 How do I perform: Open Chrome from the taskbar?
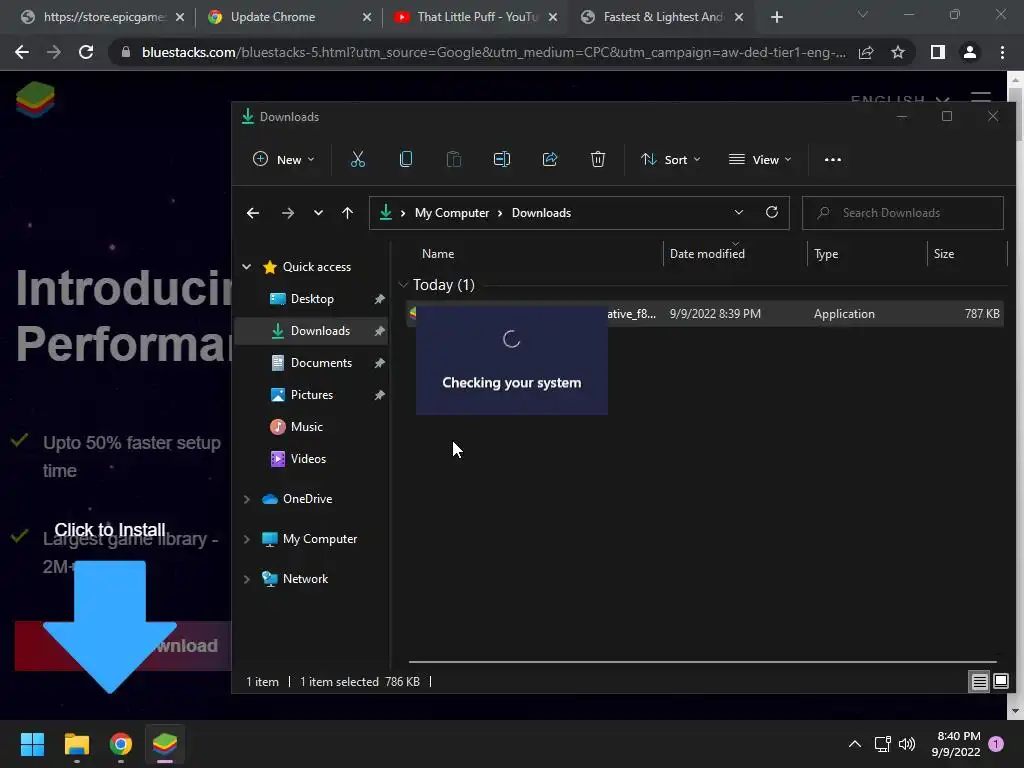pos(121,744)
